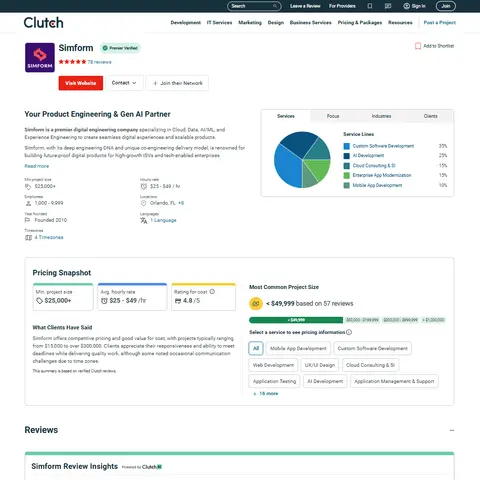
Task: Collapse the Reviews section
Action: coord(452,430)
